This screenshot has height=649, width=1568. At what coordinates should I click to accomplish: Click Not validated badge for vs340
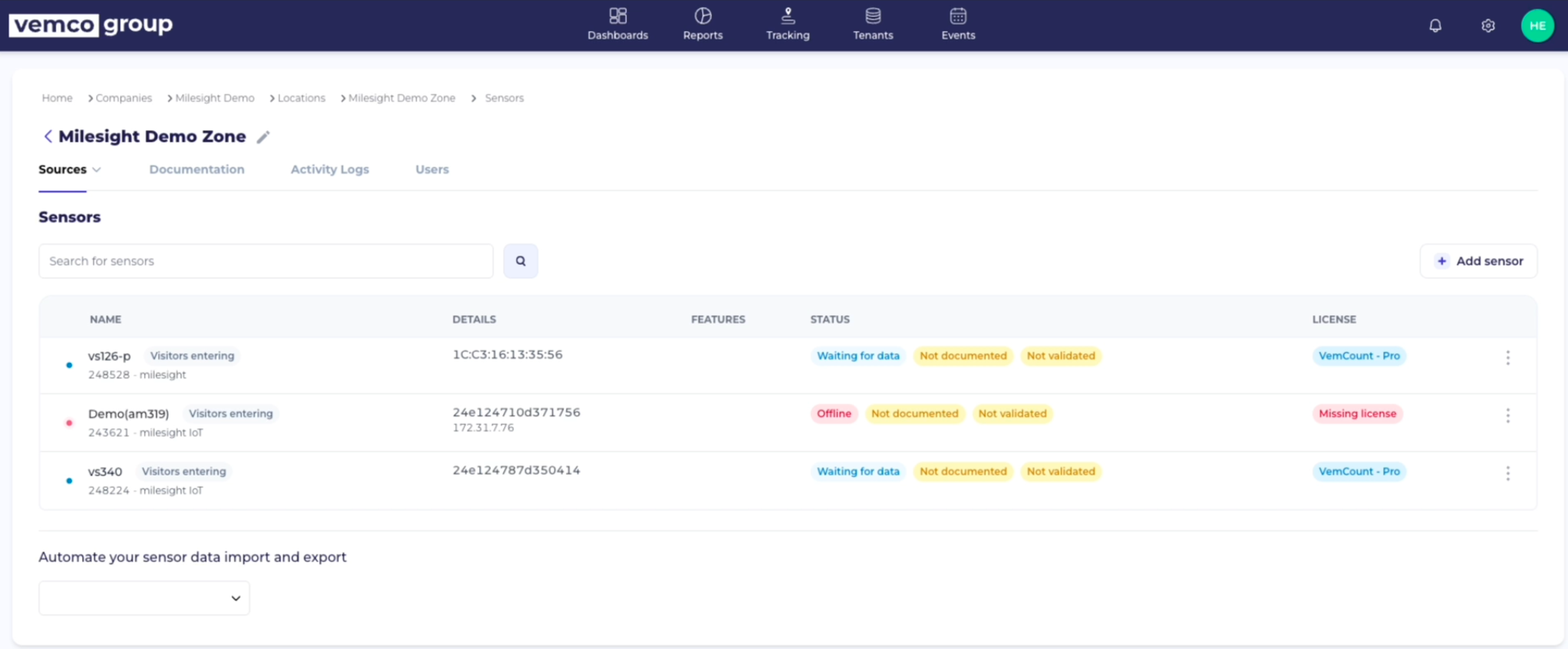point(1061,472)
